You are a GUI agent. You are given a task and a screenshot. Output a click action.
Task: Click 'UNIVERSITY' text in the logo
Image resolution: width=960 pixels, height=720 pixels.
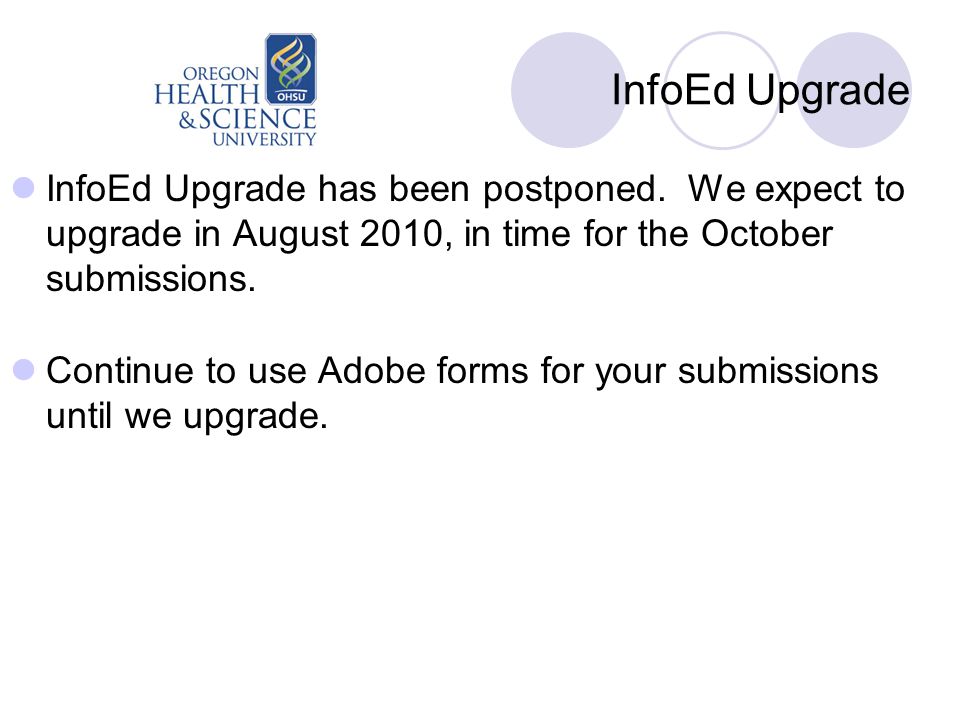click(264, 139)
